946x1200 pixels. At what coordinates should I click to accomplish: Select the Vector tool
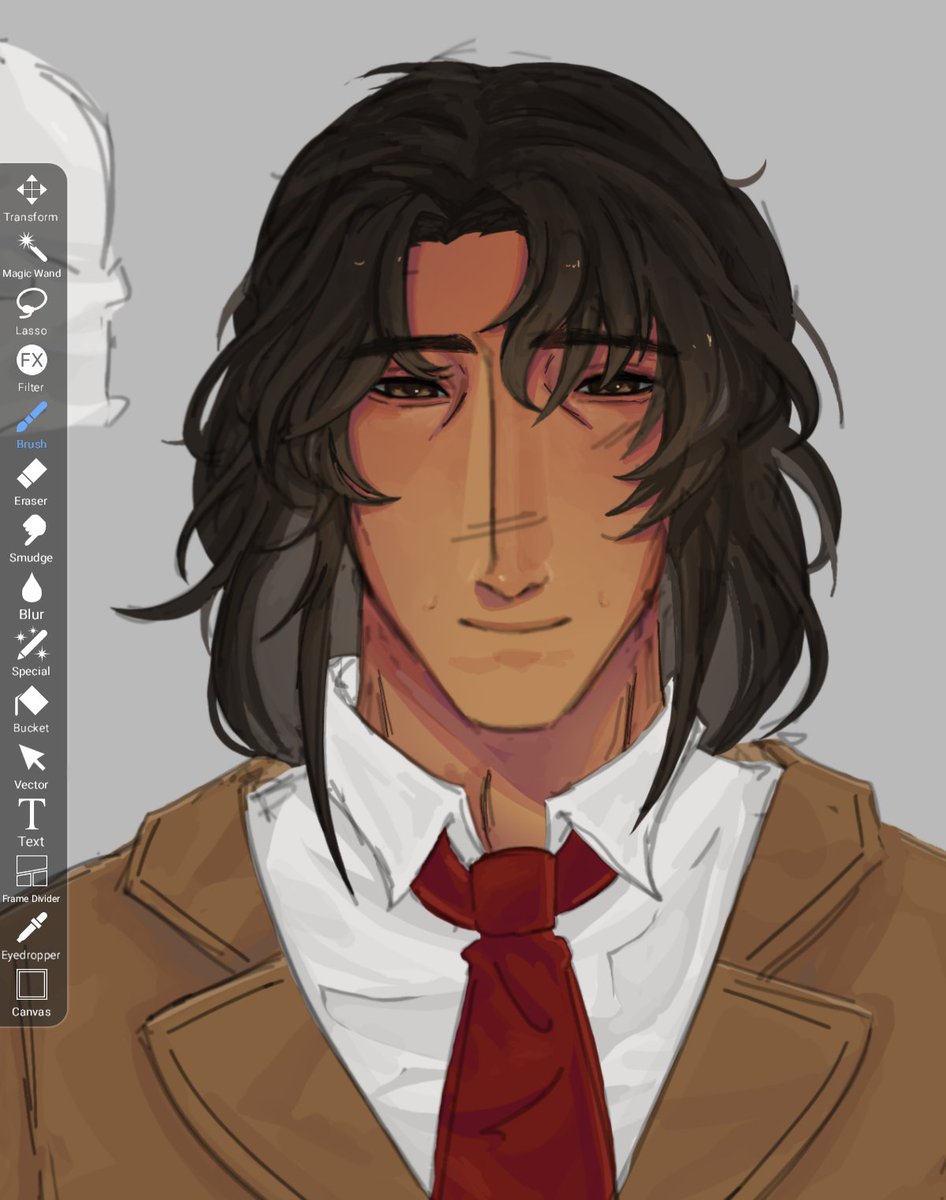click(31, 767)
